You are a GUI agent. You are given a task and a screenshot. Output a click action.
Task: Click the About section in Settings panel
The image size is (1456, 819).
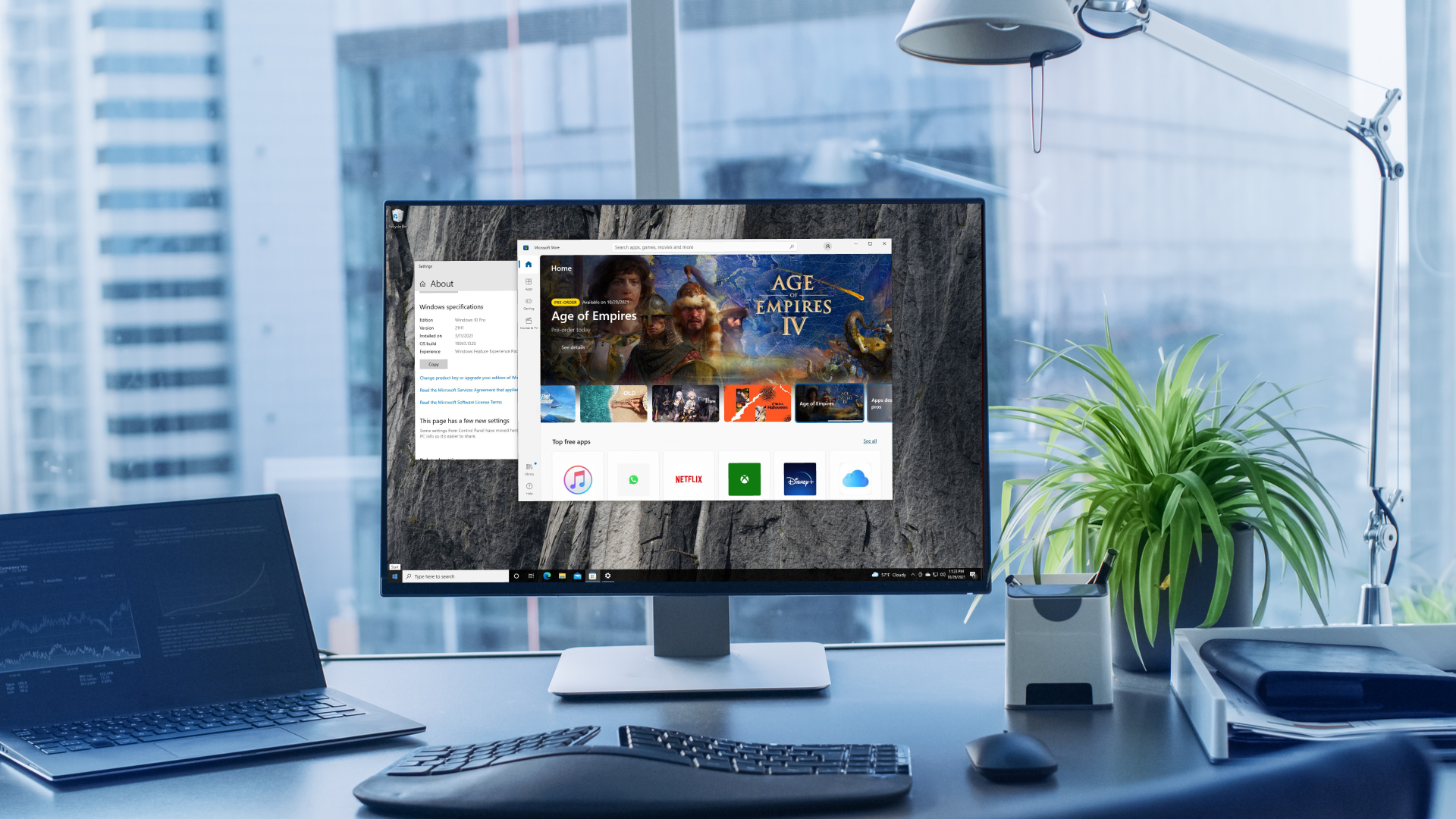[x=442, y=284]
